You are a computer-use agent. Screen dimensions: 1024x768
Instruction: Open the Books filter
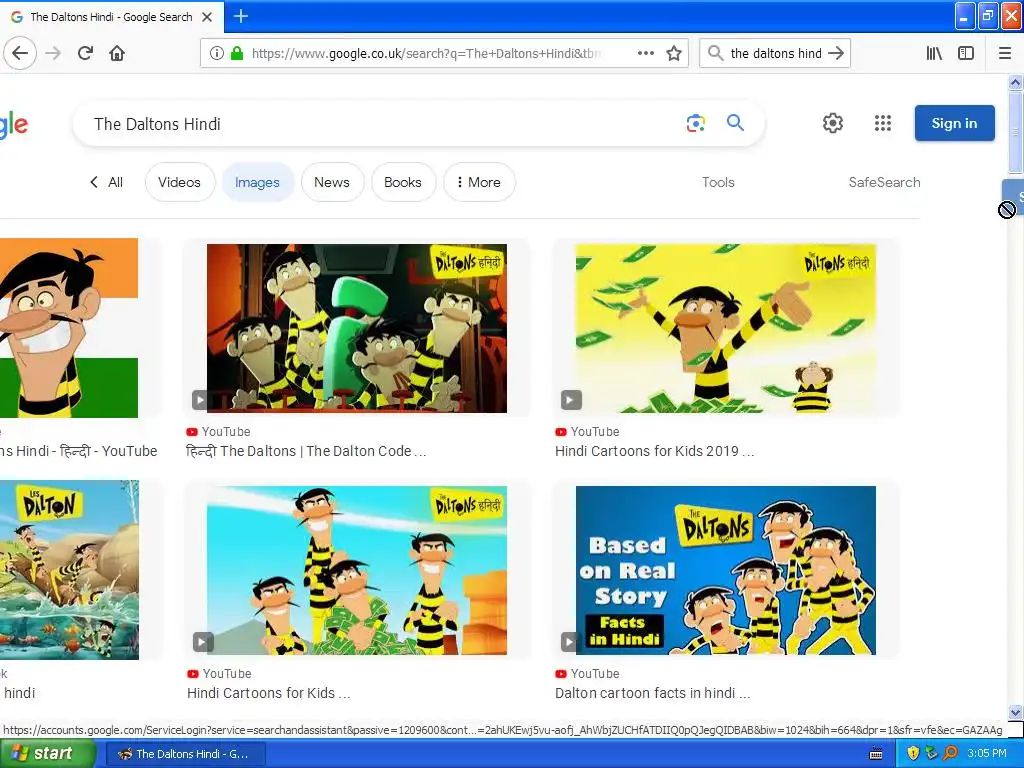403,182
